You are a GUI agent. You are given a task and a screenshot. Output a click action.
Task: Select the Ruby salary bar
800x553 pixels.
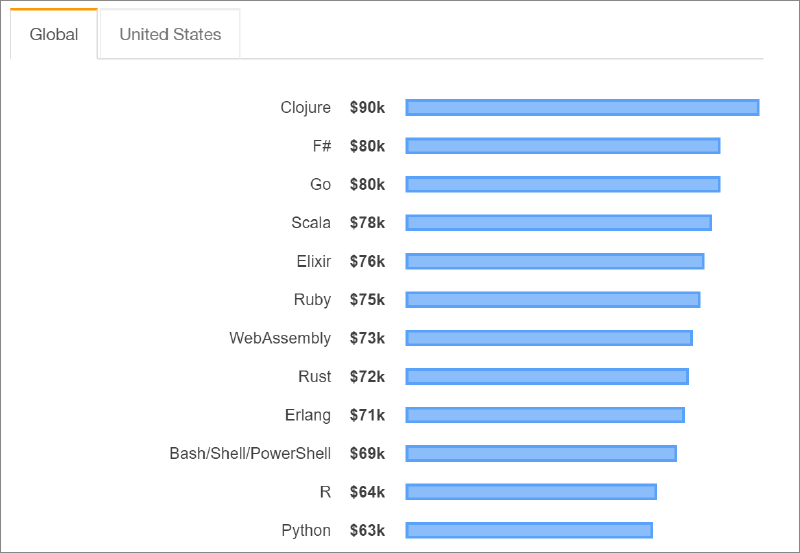tap(553, 300)
